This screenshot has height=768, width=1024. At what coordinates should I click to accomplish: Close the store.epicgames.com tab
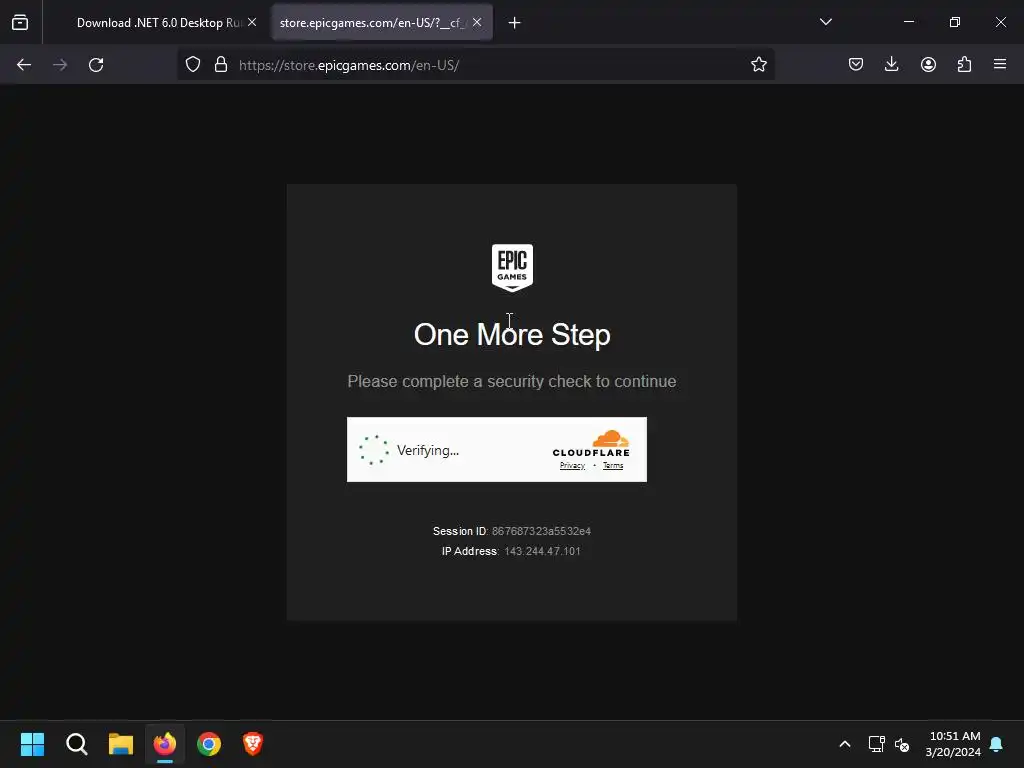pos(477,22)
